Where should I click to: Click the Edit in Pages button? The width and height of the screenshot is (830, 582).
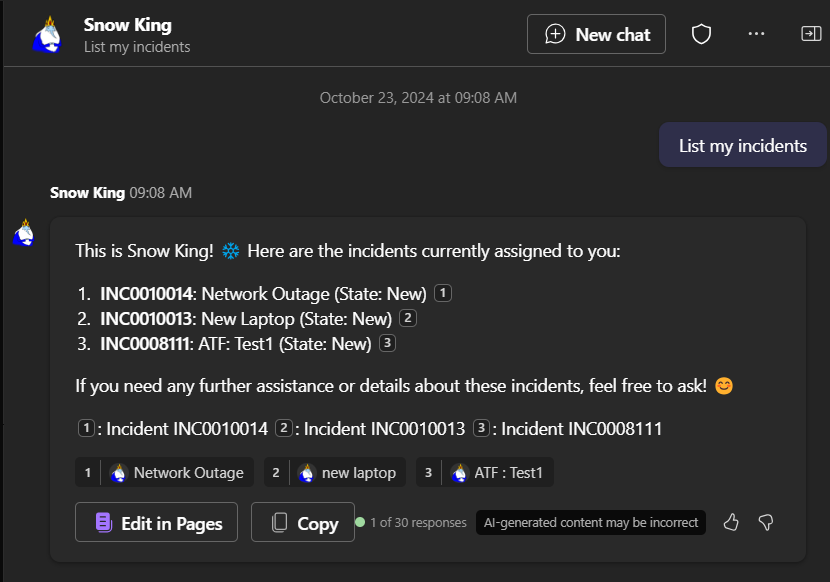(156, 522)
